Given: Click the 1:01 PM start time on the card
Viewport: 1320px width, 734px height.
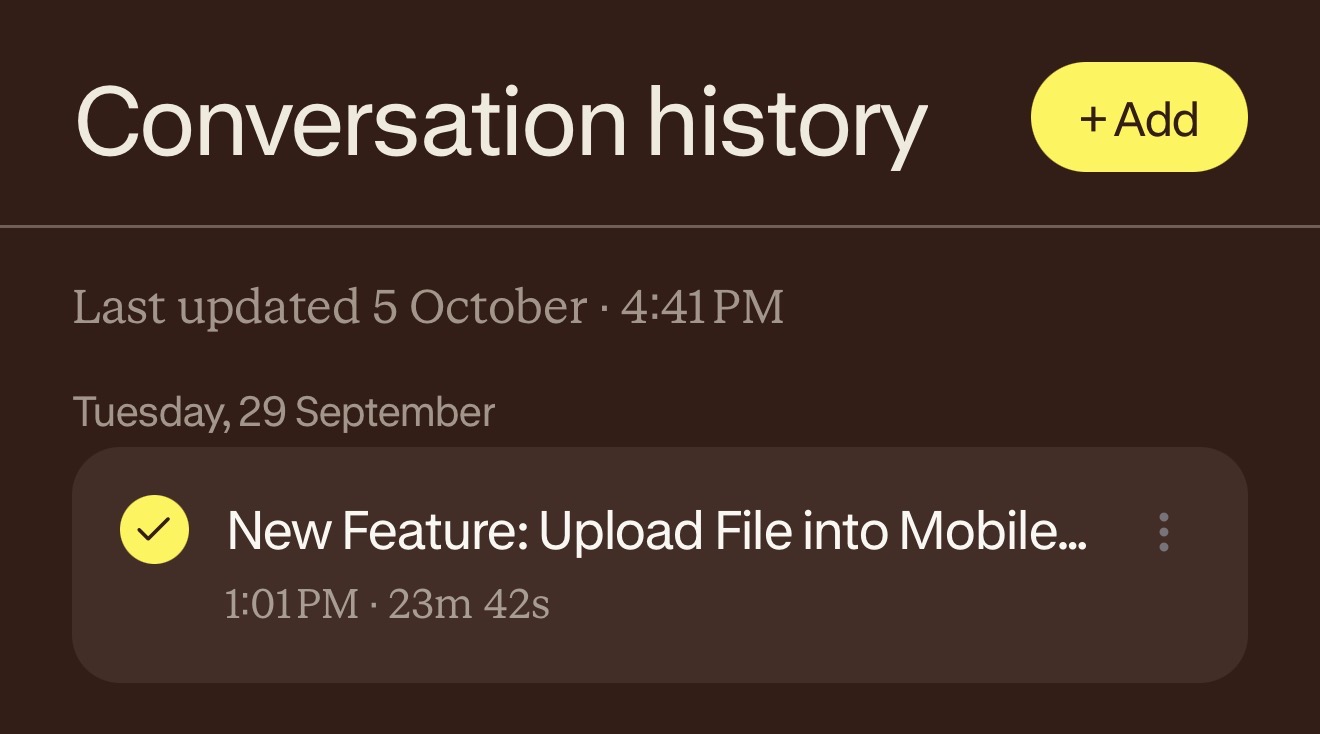Looking at the screenshot, I should click(x=291, y=604).
